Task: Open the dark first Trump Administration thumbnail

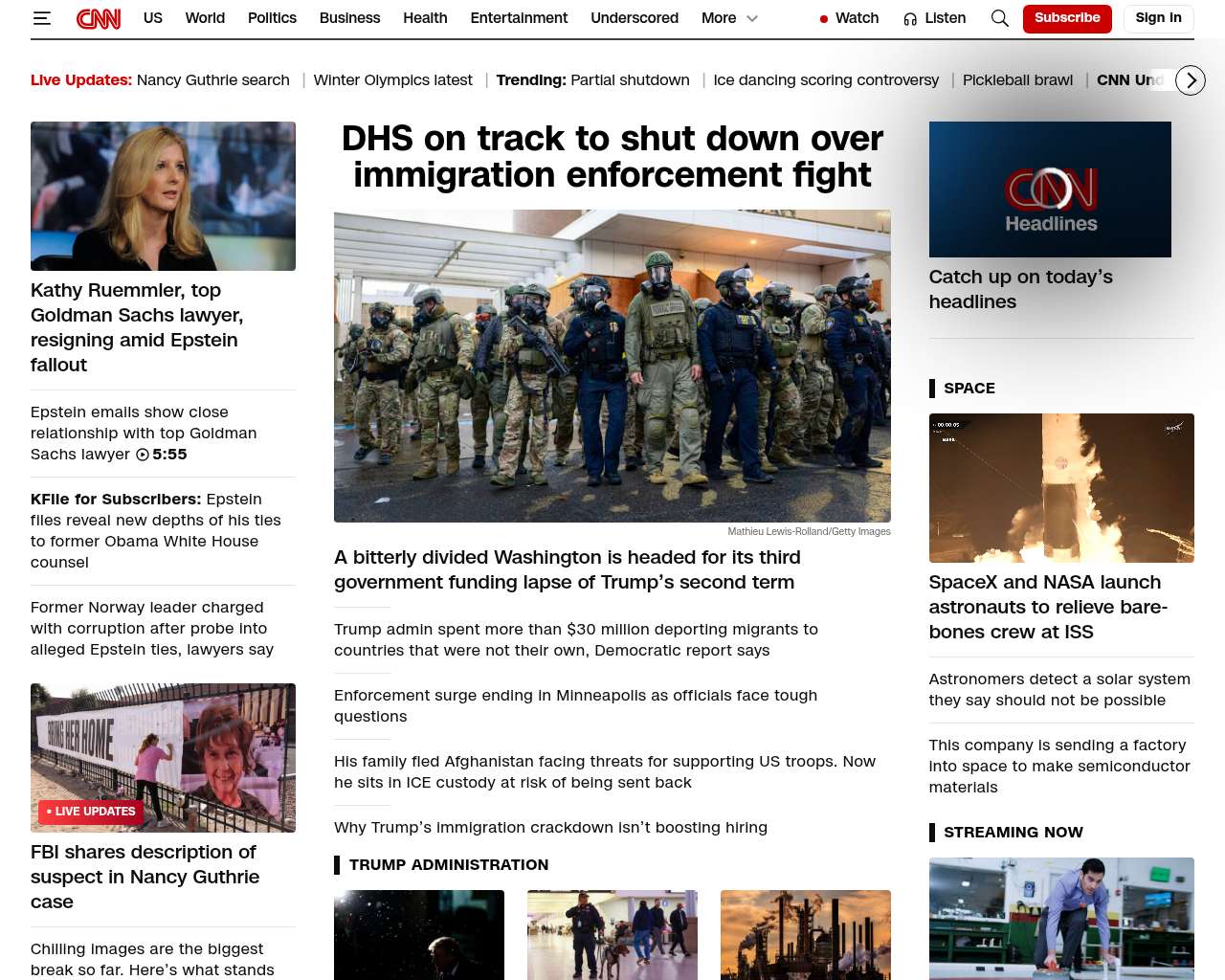Action: coord(419,935)
